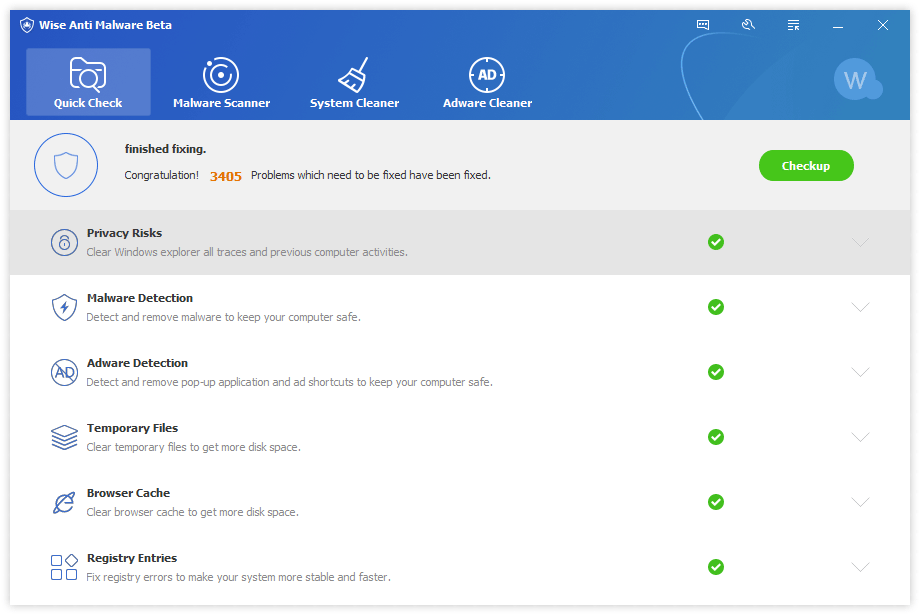
Task: Click 'Detect and remove malware' description text
Action: 224,317
